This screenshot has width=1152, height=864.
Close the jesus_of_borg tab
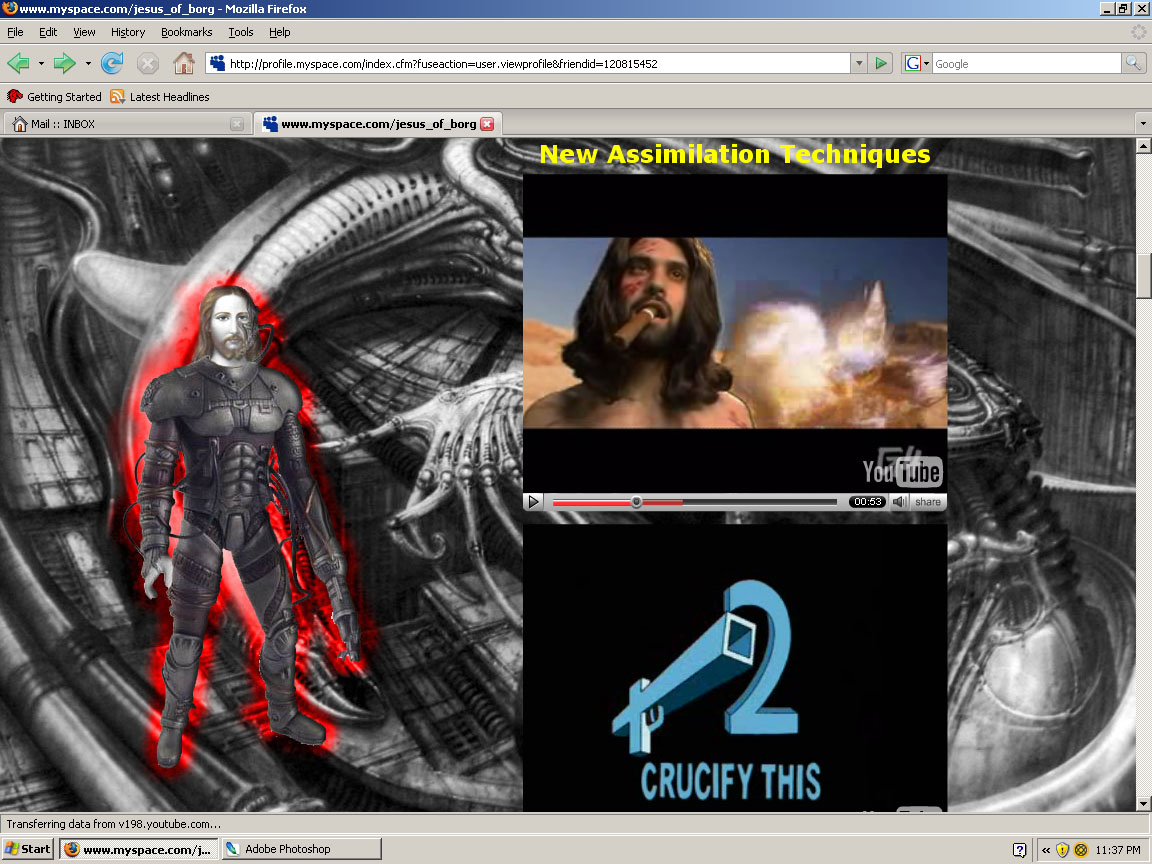click(487, 124)
